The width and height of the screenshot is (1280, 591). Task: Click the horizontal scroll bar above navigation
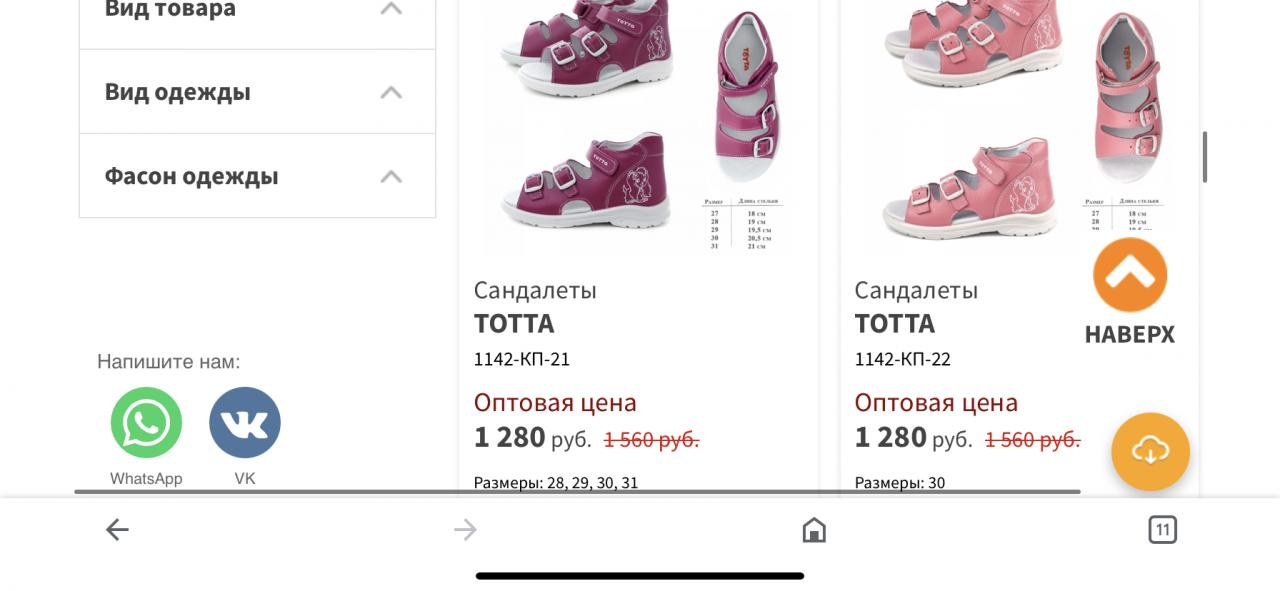click(578, 492)
